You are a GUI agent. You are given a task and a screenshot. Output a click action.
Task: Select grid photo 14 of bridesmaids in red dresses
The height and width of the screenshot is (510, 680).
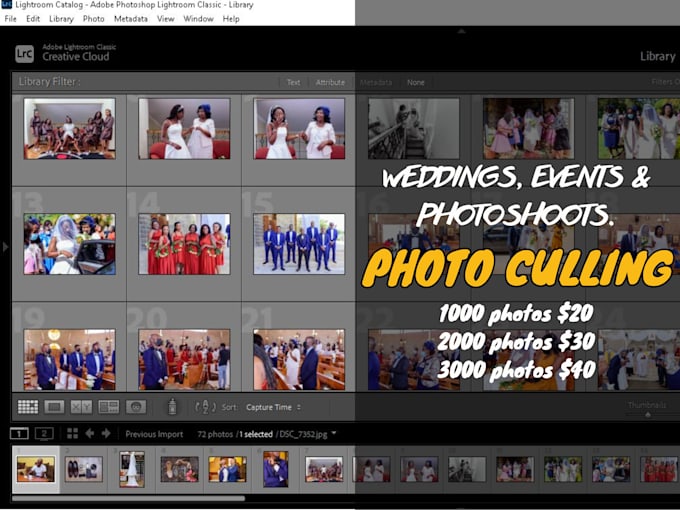coord(184,244)
